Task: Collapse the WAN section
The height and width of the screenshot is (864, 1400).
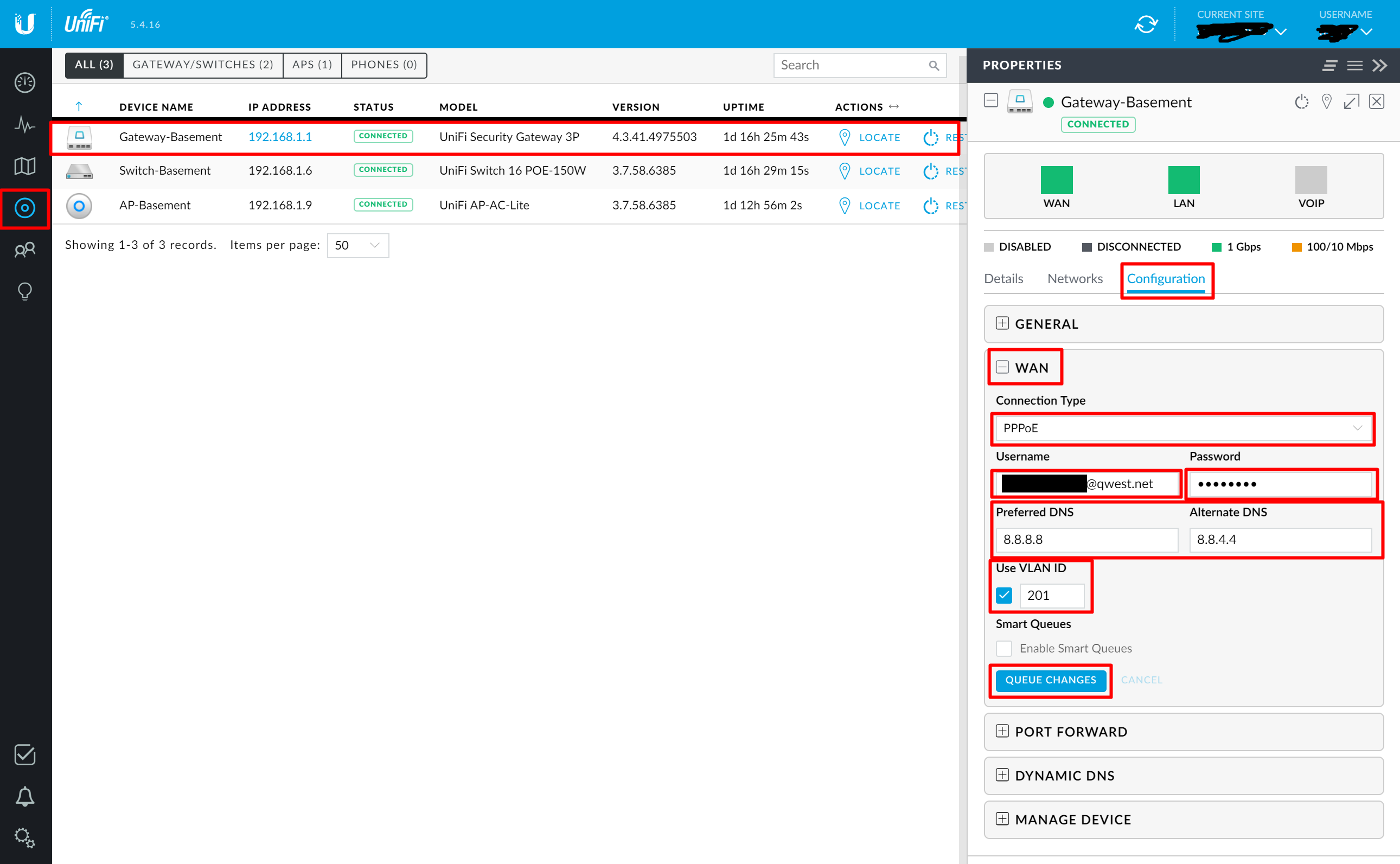Action: coord(1002,367)
